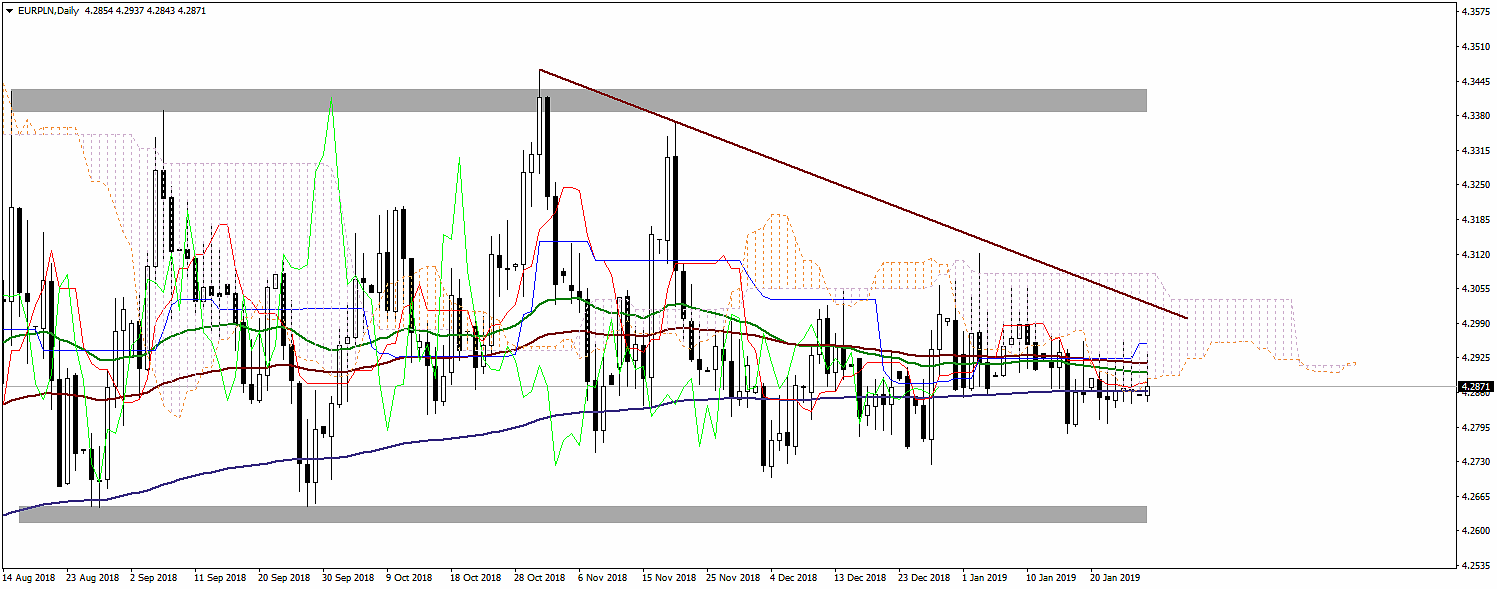
Task: Click the 10 Jan 2019 date label
Action: pos(1051,578)
